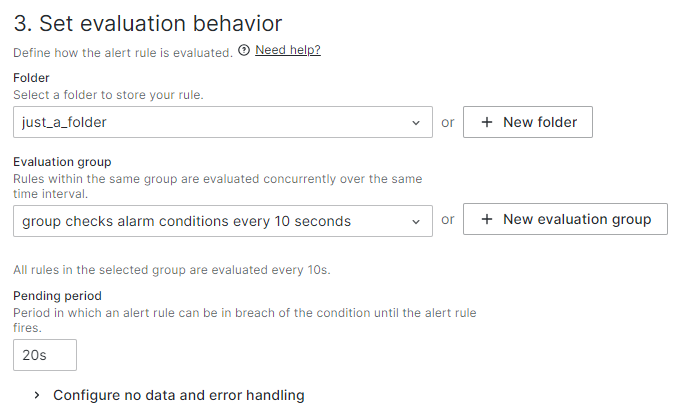Viewport: 683px width, 416px height.
Task: Click the Folder field label
Action: click(31, 77)
